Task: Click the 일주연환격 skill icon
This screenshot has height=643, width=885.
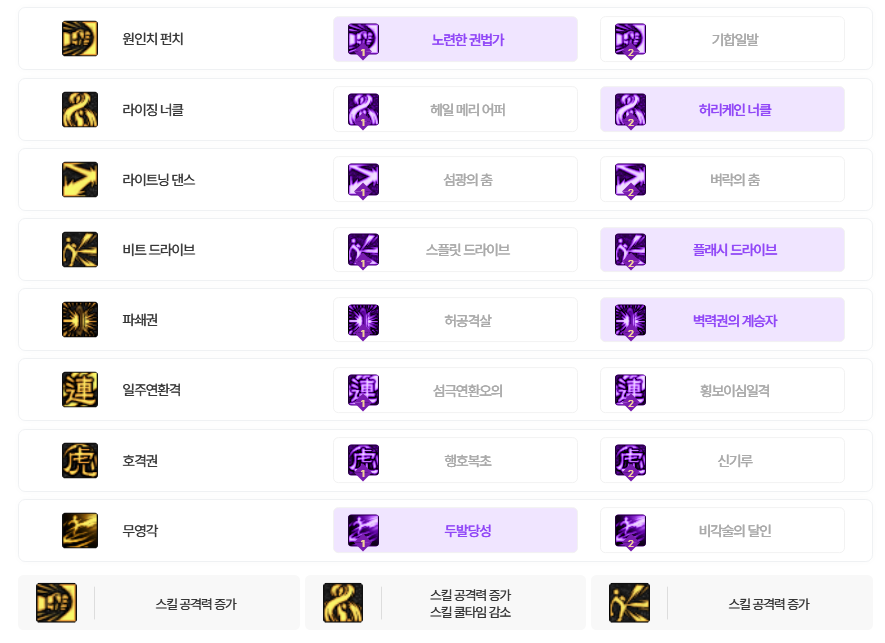Action: click(80, 390)
